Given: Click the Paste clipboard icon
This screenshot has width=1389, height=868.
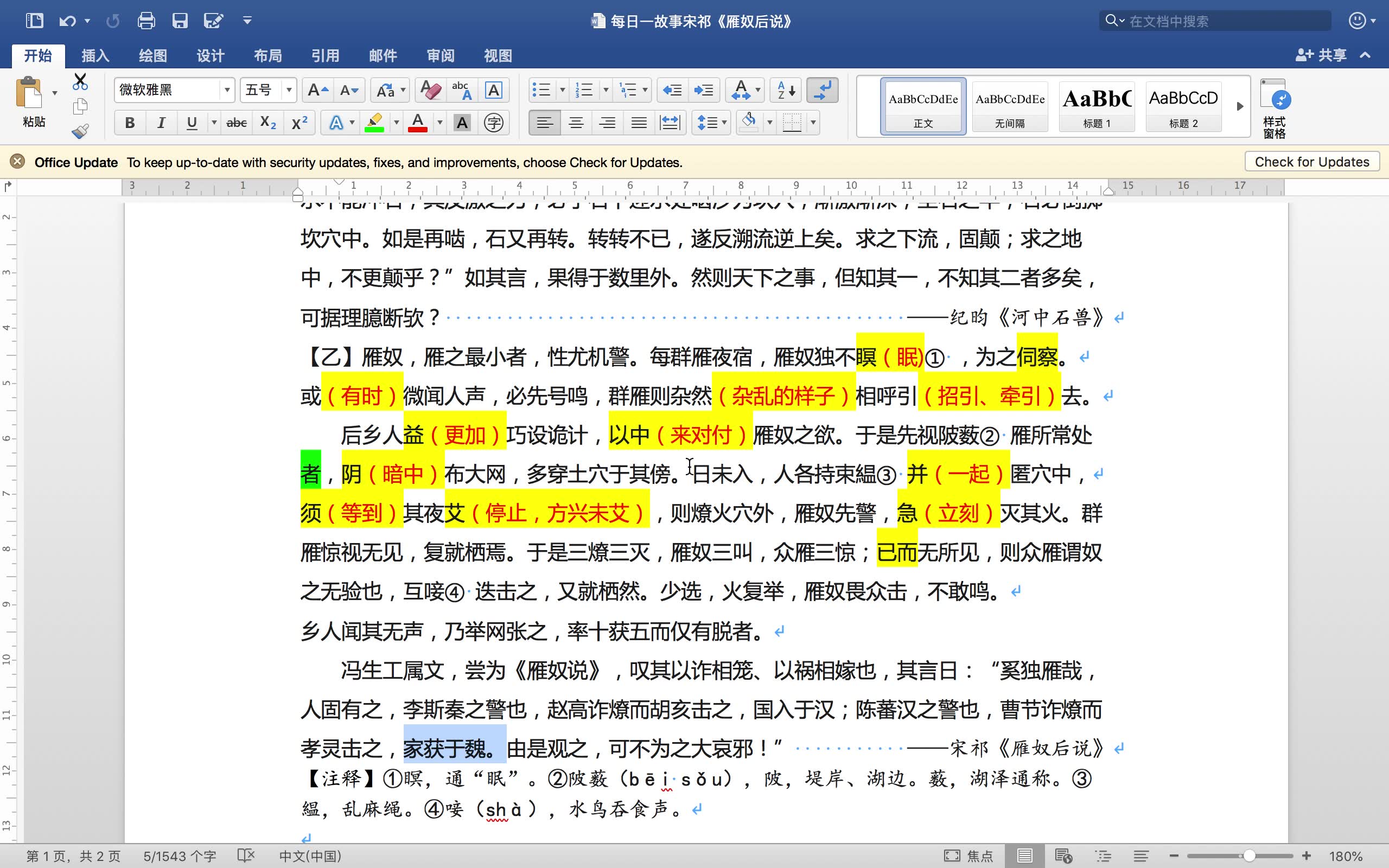Looking at the screenshot, I should (x=29, y=92).
